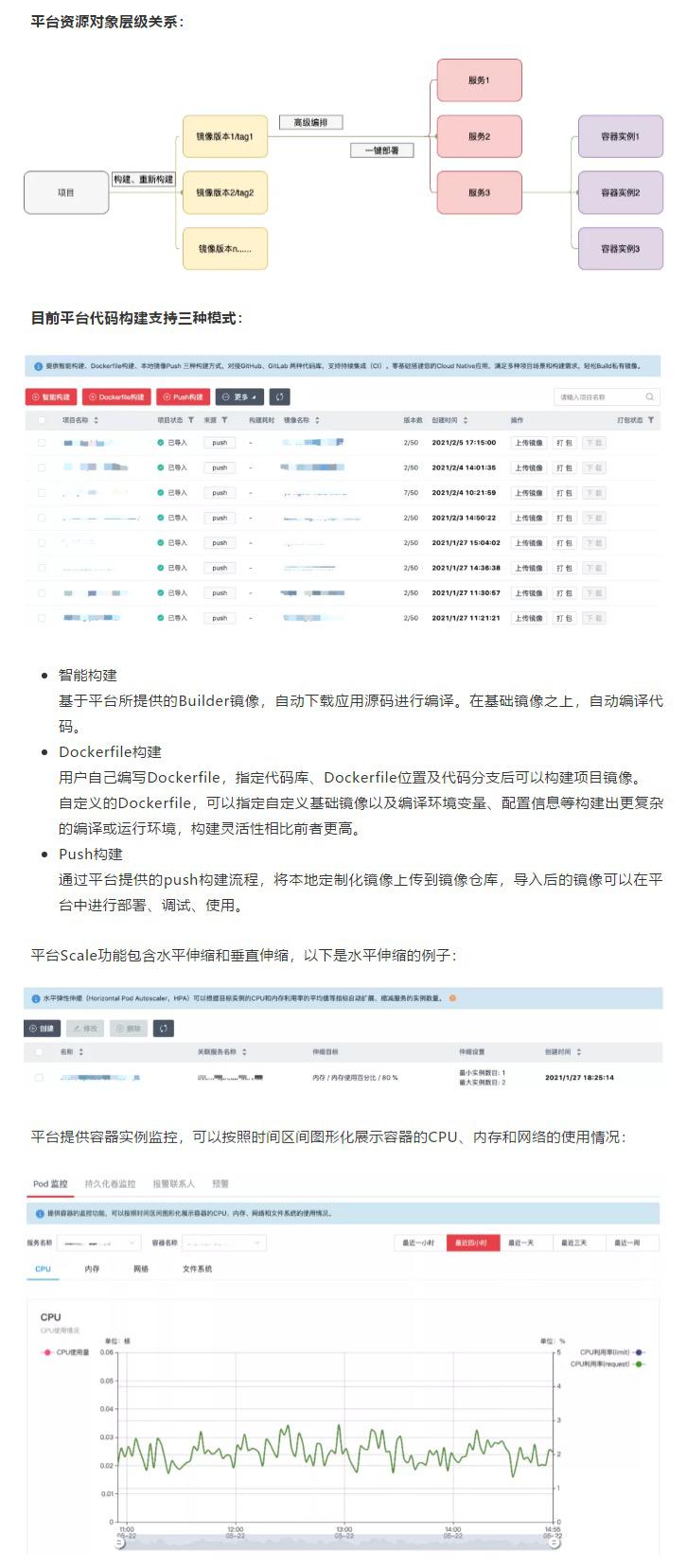The height and width of the screenshot is (1568, 687).
Task: Click the filter icon beside 项目状态 column
Action: [191, 420]
